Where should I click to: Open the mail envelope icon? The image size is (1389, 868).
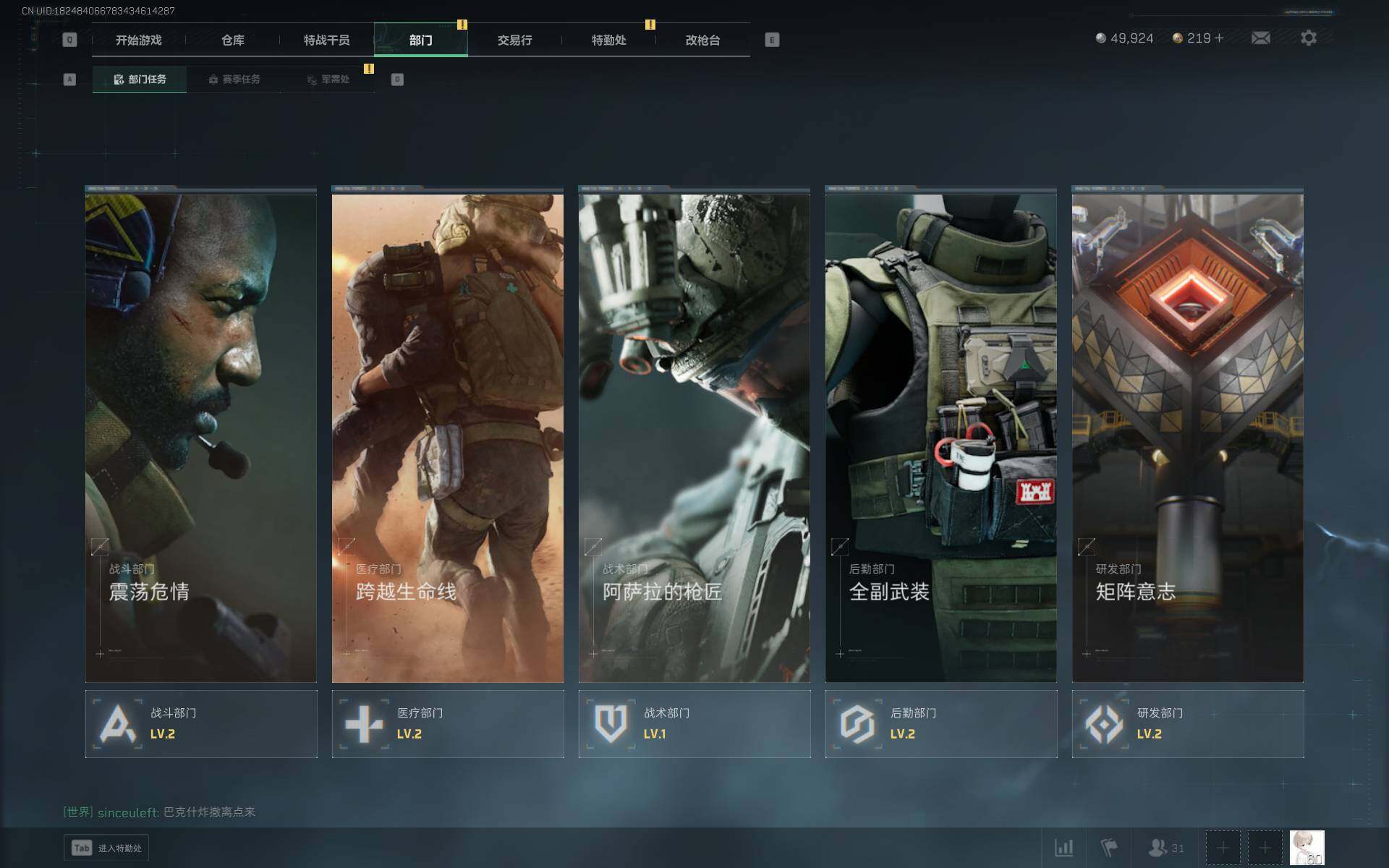tap(1261, 38)
